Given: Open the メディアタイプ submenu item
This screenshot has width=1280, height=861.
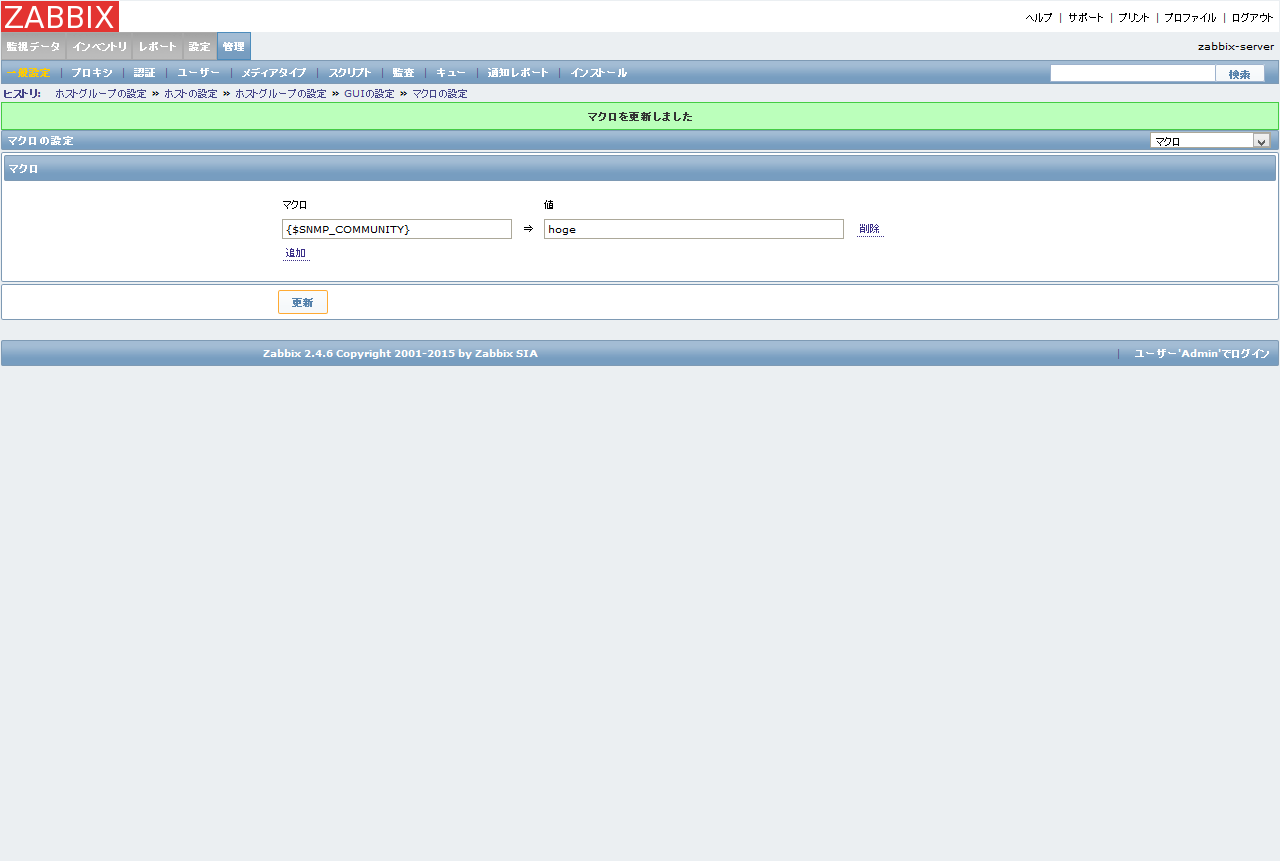Looking at the screenshot, I should (x=273, y=72).
